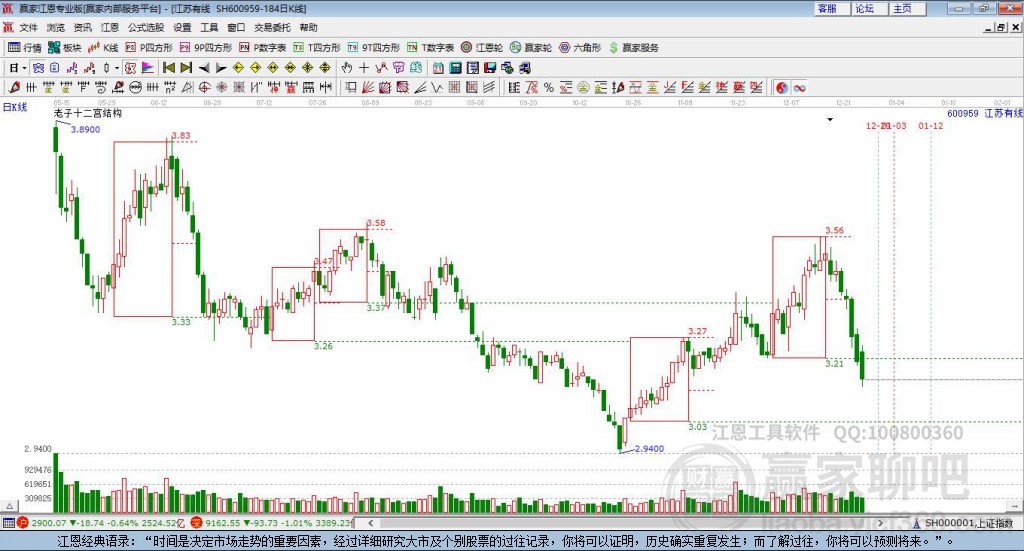This screenshot has height=551, width=1024.
Task: Open the 公式选股 menu
Action: tap(146, 27)
